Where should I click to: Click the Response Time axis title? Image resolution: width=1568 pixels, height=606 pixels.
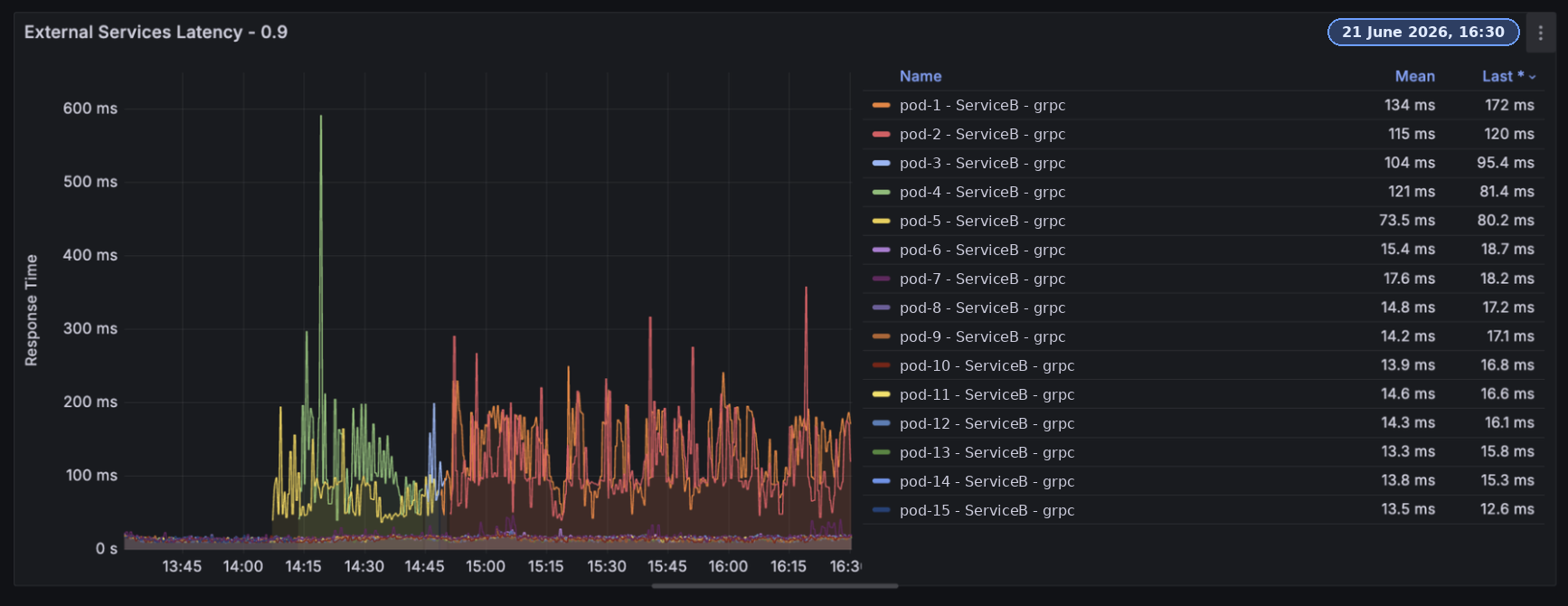(x=32, y=310)
